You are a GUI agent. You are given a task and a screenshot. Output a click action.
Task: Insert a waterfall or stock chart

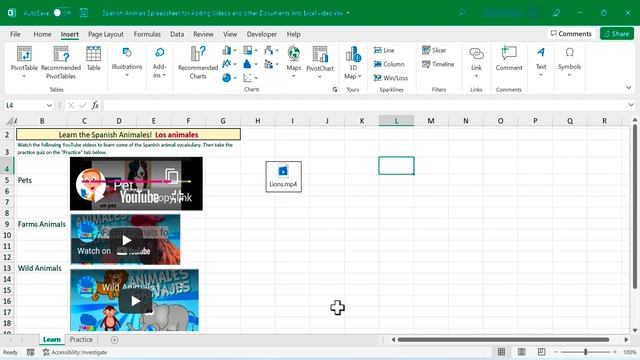tap(271, 50)
